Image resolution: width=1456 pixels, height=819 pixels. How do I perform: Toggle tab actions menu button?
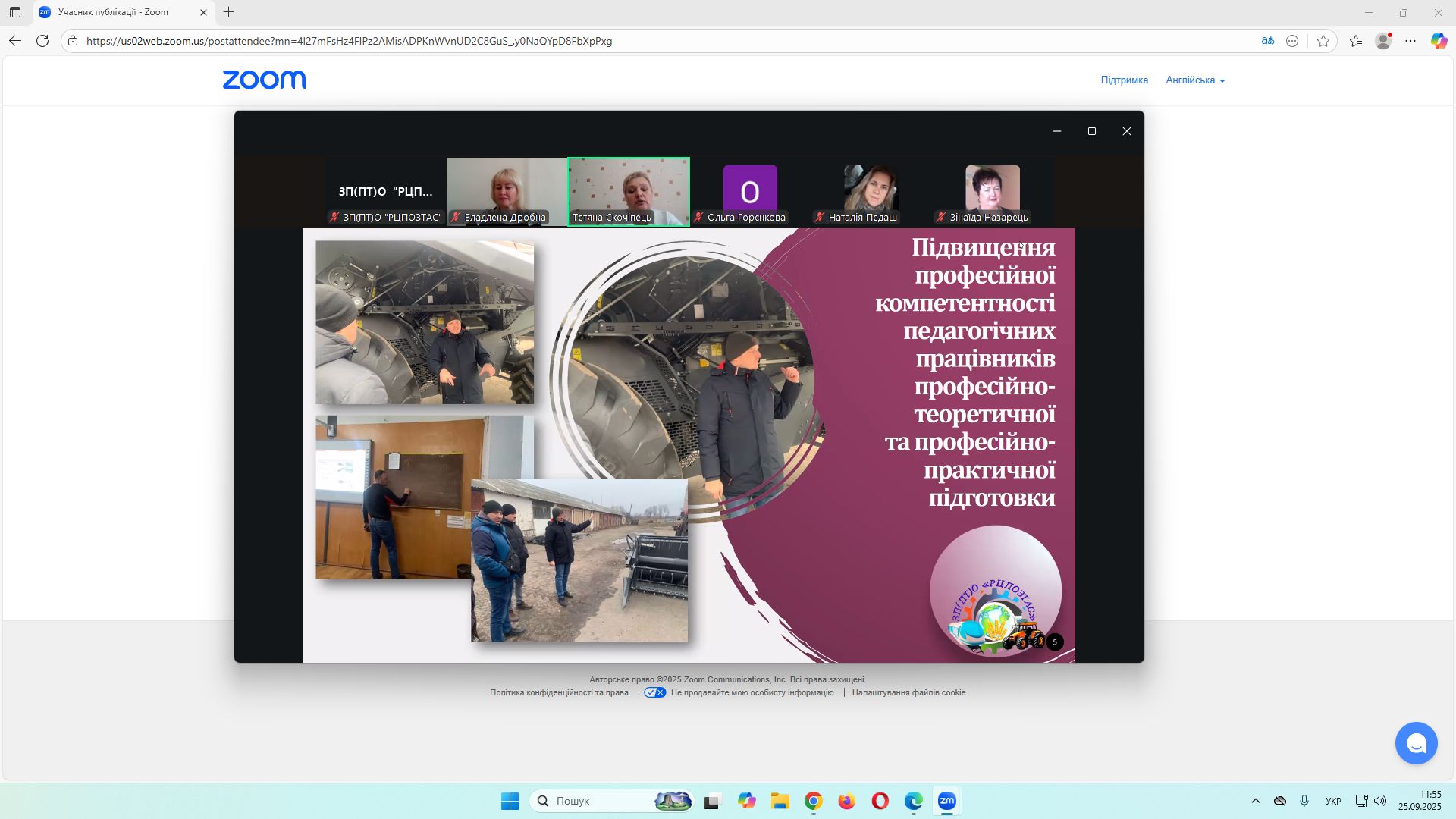pos(15,12)
